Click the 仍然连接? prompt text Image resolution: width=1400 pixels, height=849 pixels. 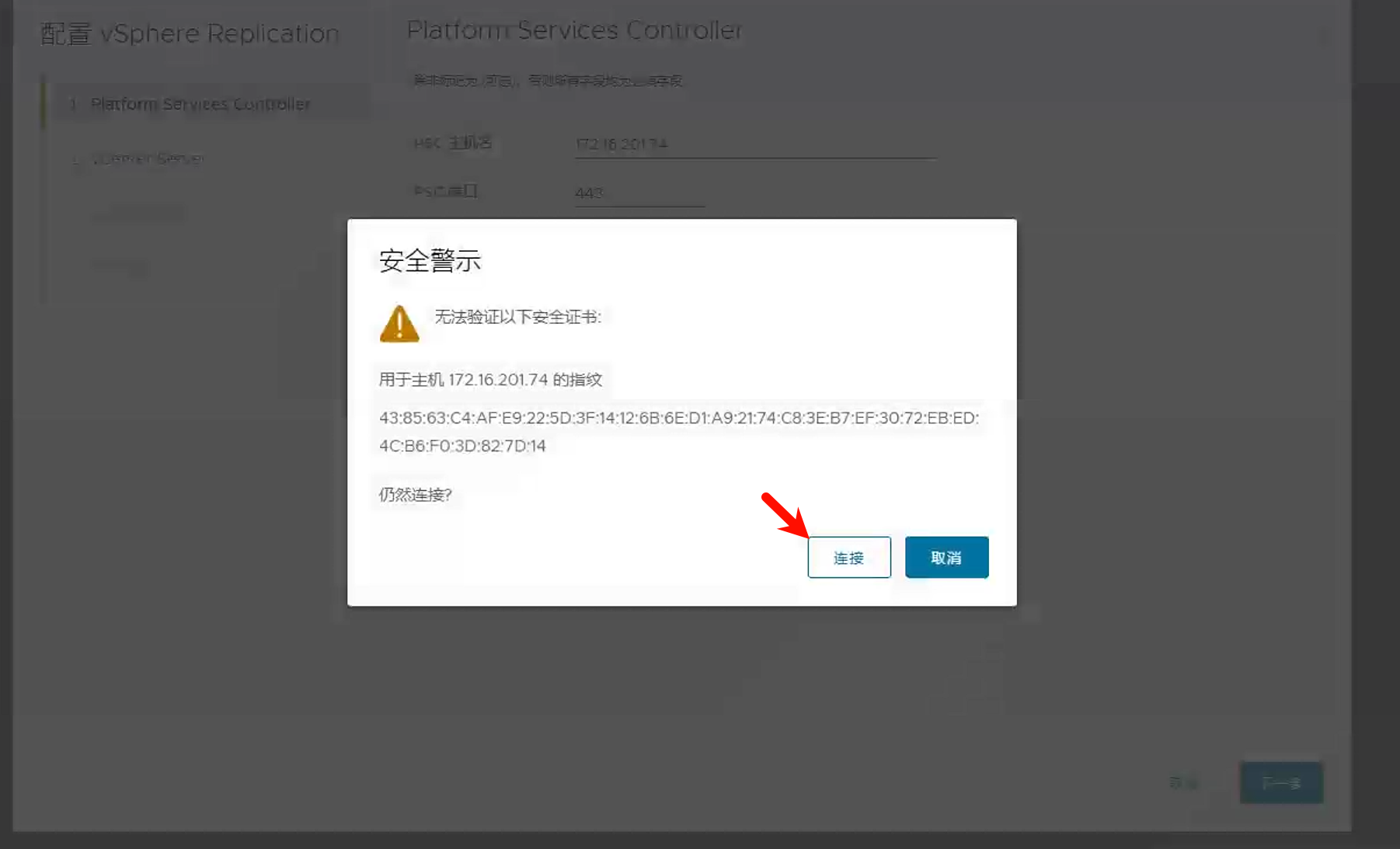[415, 495]
